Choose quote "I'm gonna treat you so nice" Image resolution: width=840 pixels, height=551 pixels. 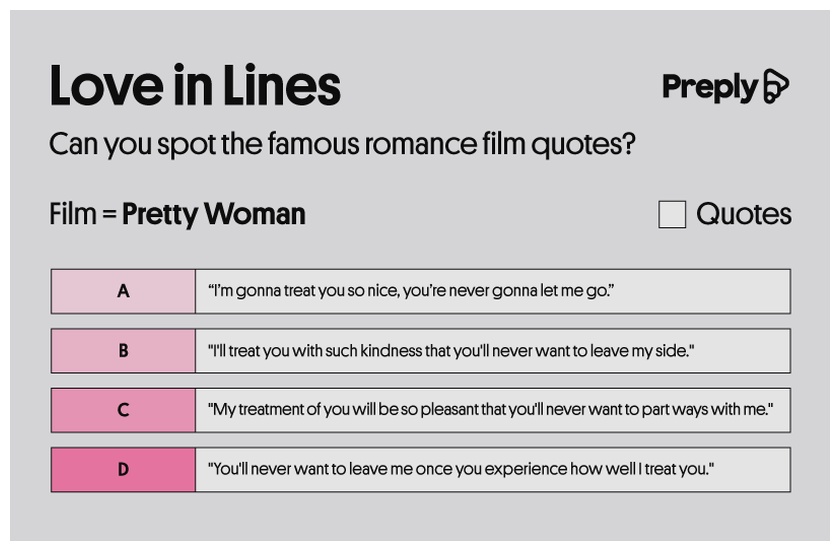493,291
